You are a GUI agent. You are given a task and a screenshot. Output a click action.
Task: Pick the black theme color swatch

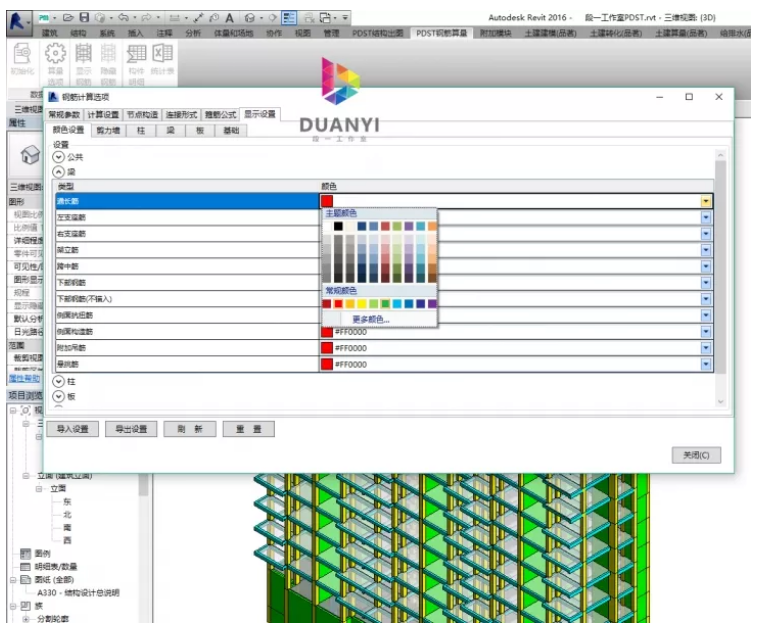[x=338, y=226]
